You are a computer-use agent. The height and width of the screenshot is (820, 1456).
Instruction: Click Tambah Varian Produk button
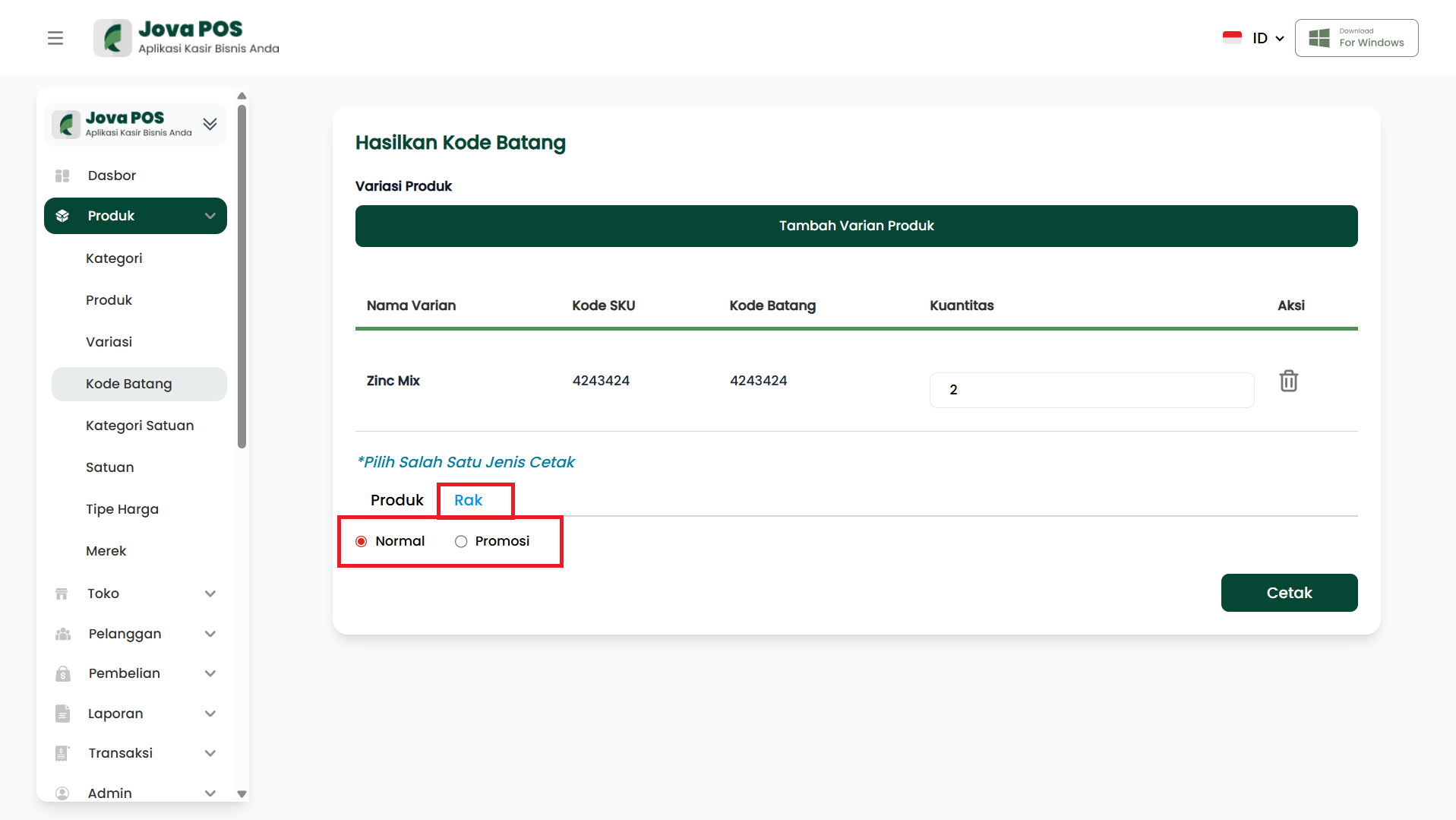click(x=856, y=226)
